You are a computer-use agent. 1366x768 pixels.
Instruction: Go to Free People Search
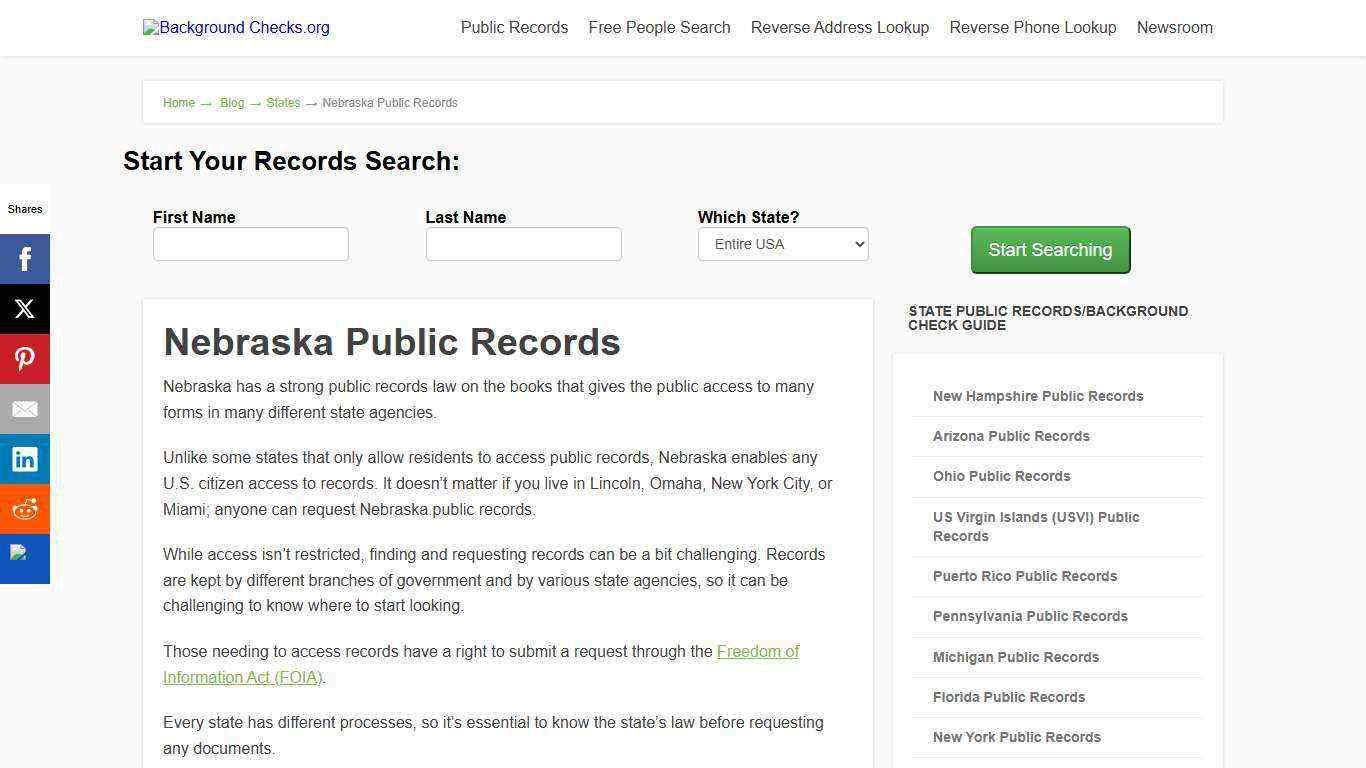[x=659, y=27]
